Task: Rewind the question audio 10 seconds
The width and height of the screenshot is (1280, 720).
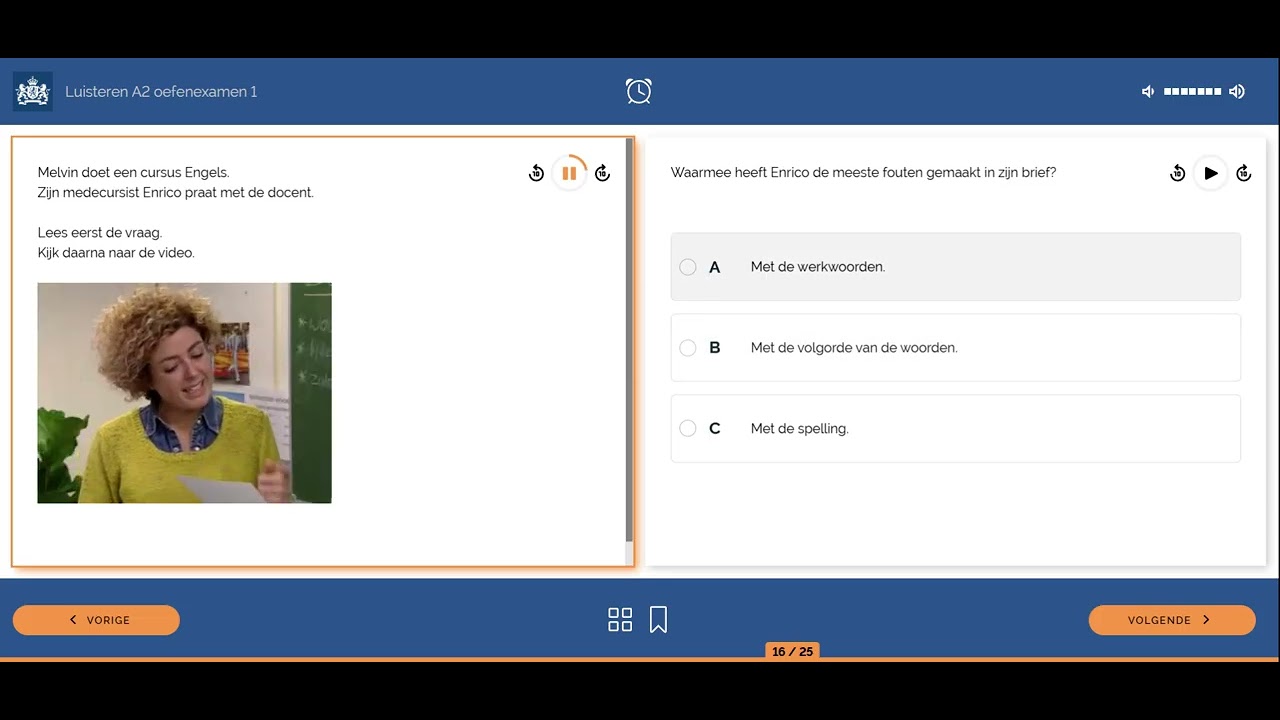Action: [x=1177, y=173]
